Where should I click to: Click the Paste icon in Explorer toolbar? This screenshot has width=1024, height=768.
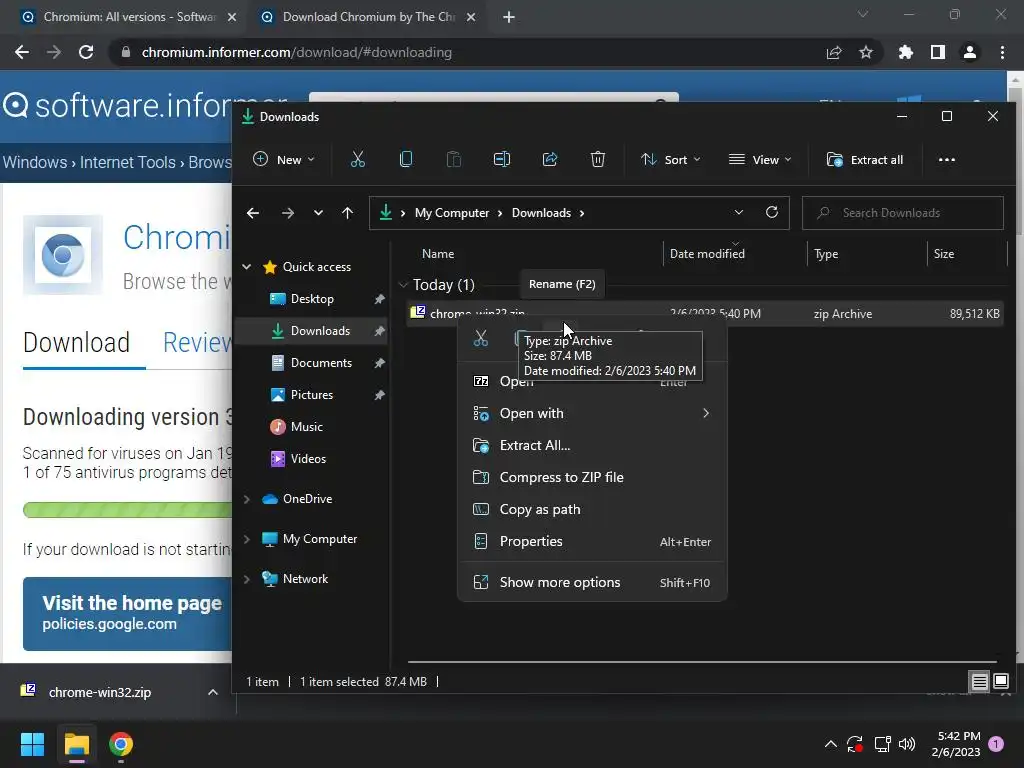pyautogui.click(x=453, y=159)
